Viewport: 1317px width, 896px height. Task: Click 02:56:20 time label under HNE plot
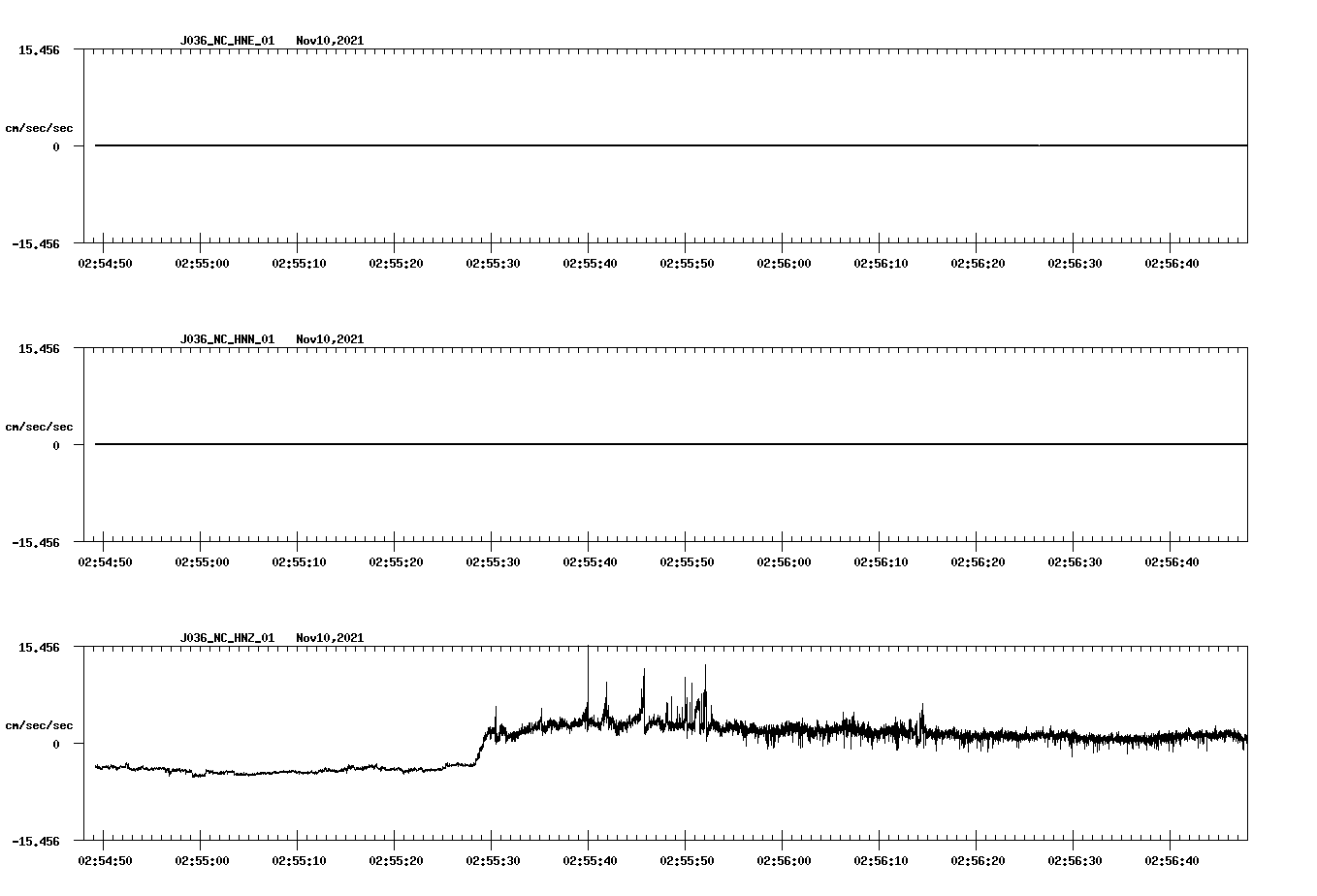pyautogui.click(x=978, y=264)
